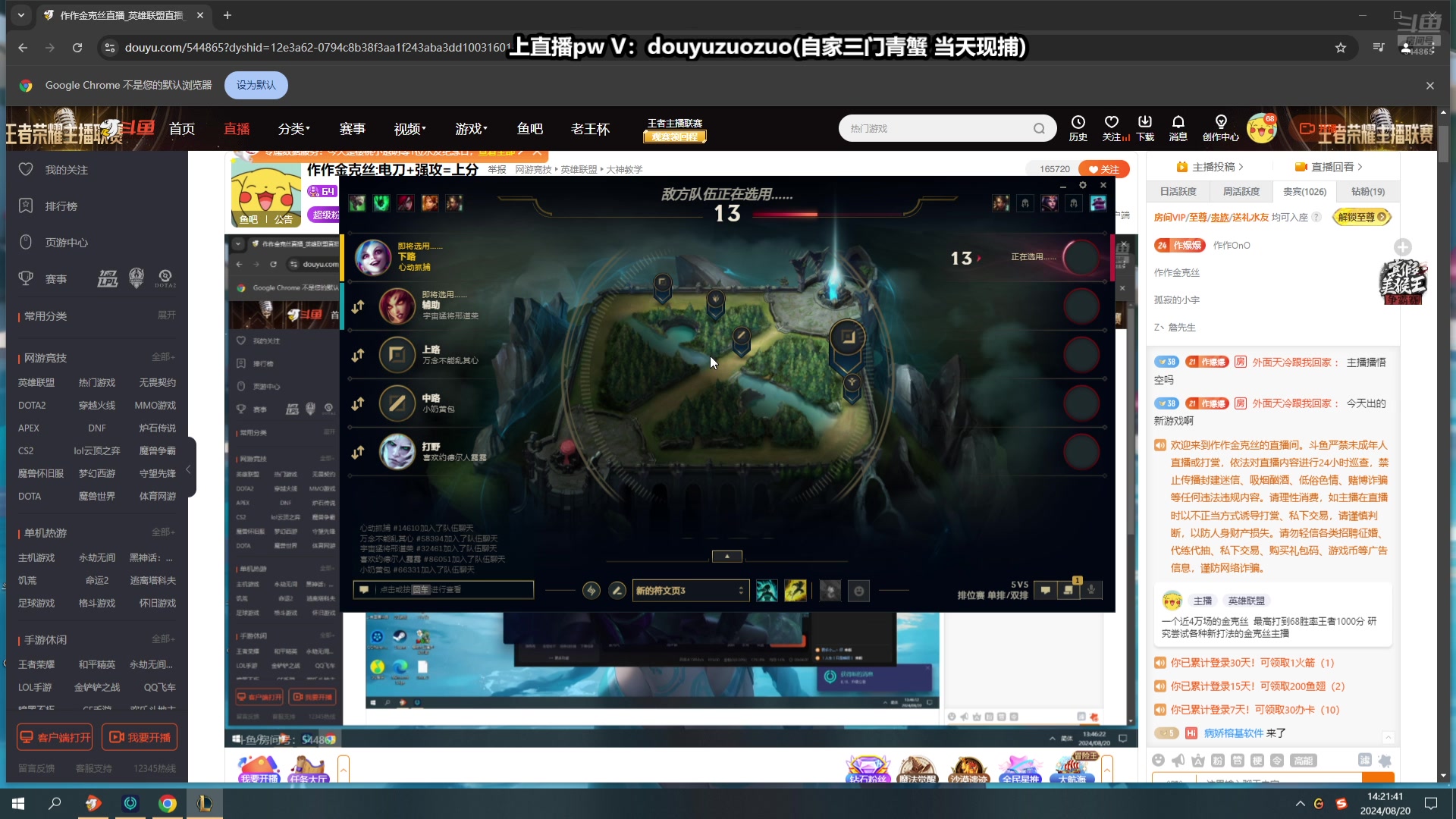Edit rune page with pencil icon
Image resolution: width=1456 pixels, height=819 pixels.
[617, 590]
